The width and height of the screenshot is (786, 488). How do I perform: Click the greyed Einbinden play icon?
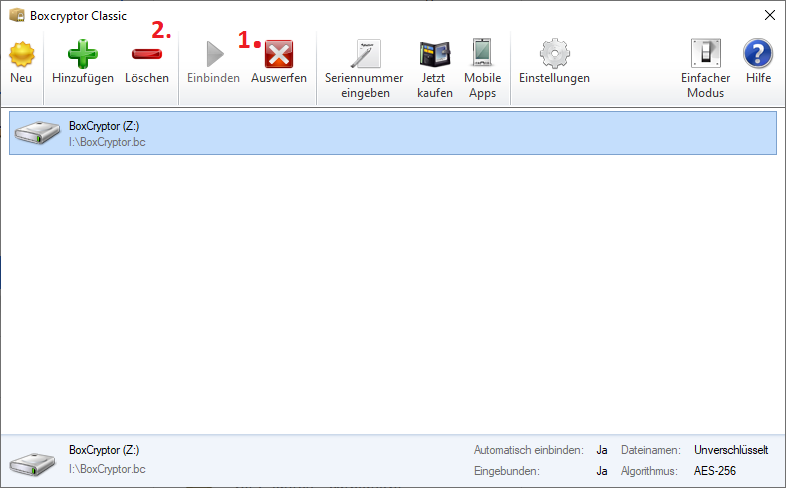tap(215, 54)
